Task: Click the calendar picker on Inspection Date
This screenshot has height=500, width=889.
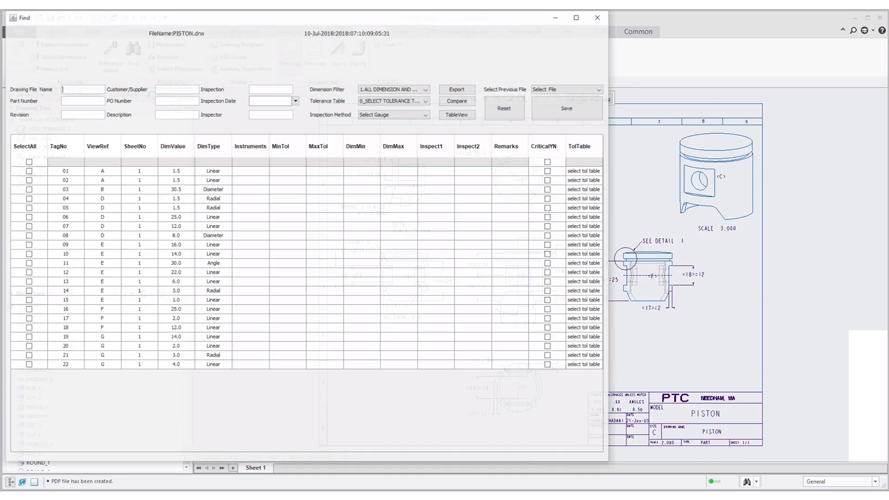Action: point(295,101)
